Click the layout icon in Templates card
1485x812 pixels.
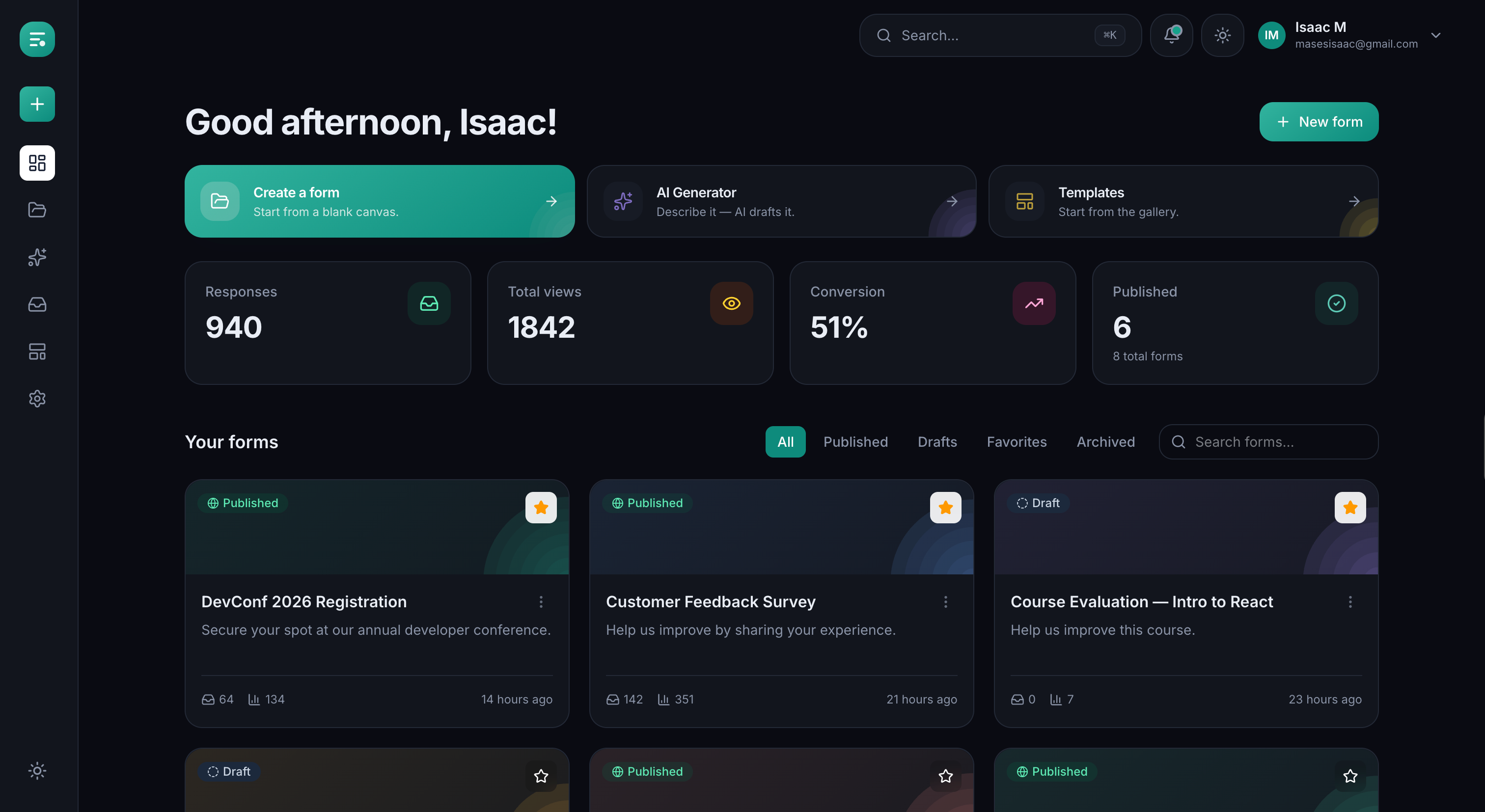click(x=1024, y=201)
